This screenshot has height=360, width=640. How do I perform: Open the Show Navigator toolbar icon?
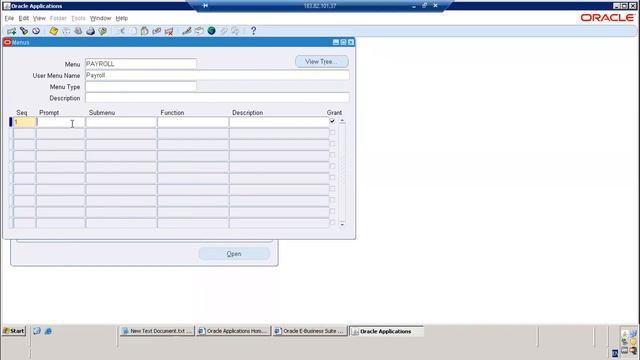tap(36, 31)
